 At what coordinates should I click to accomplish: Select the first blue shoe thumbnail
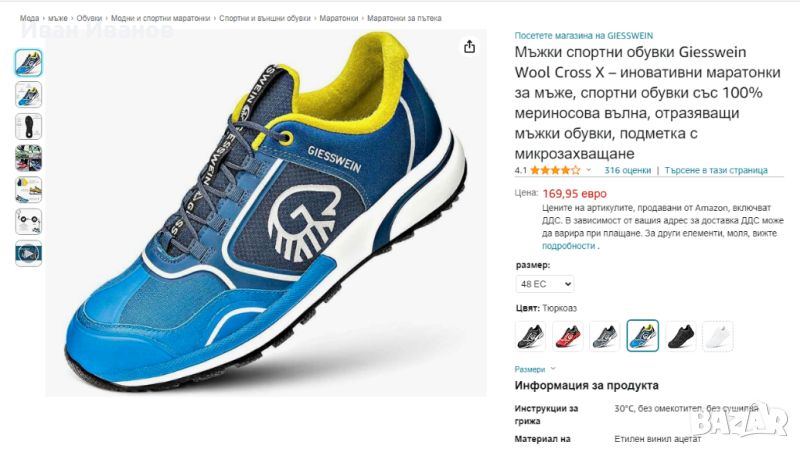[29, 63]
